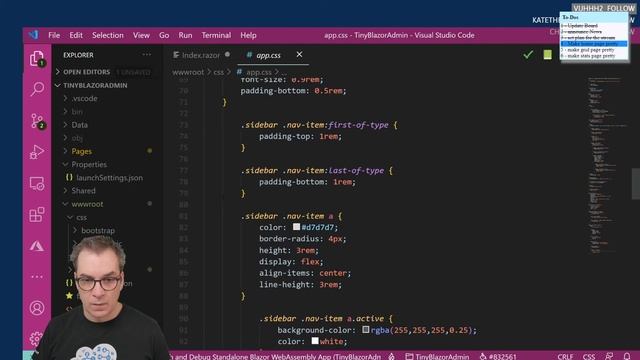The width and height of the screenshot is (640, 360).
Task: Open color picker for white swatch
Action: coord(315,340)
